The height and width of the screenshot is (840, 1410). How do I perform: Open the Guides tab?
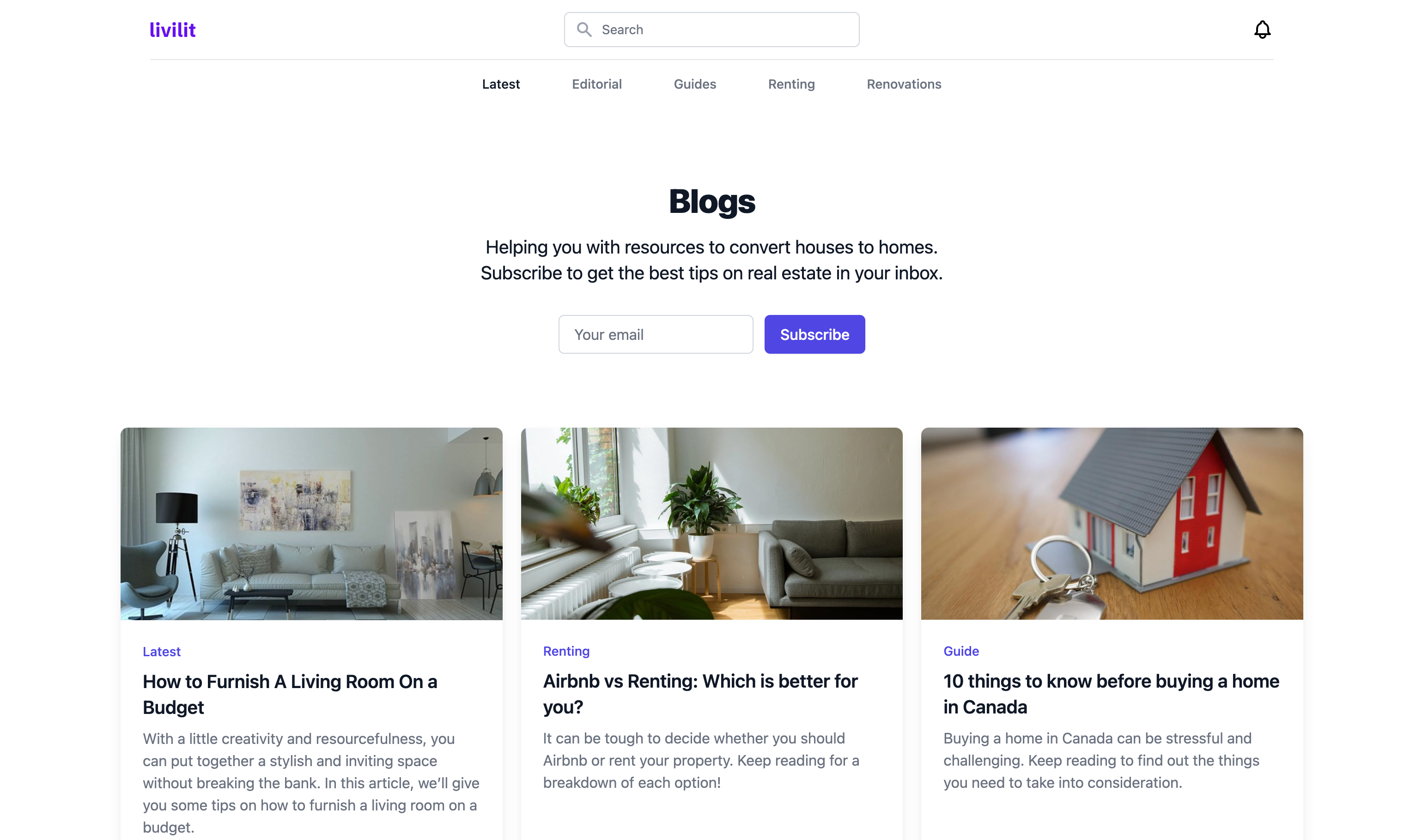[x=694, y=84]
